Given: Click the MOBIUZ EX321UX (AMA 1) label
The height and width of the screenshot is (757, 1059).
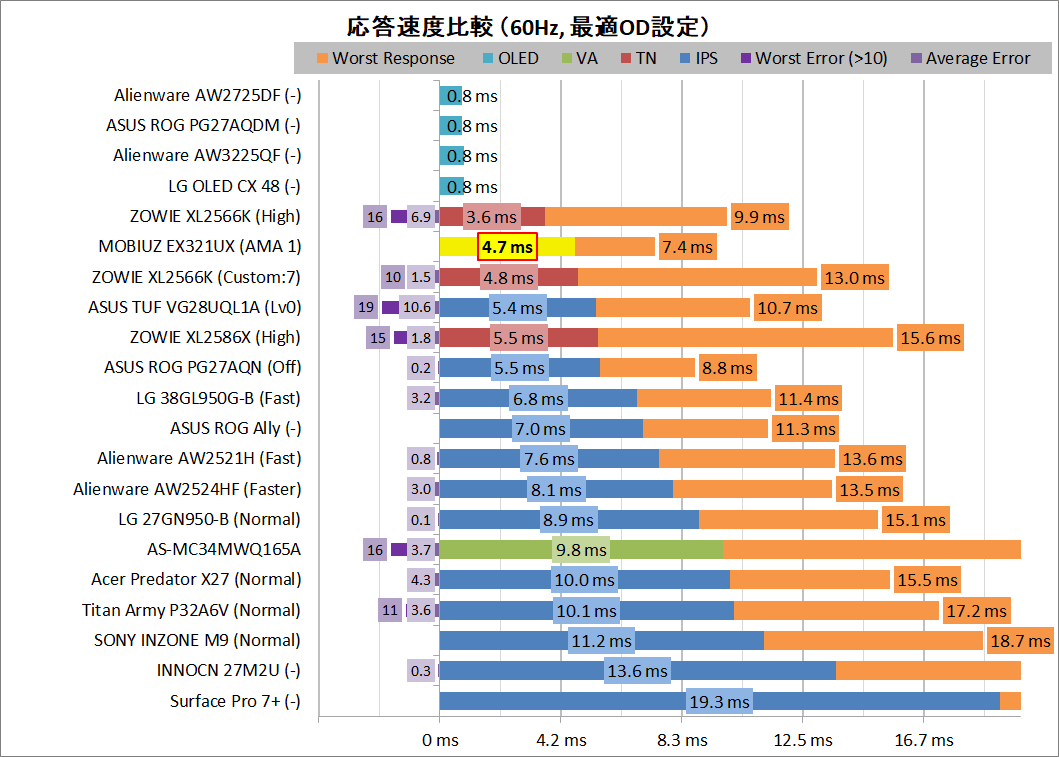Looking at the screenshot, I should tap(200, 246).
